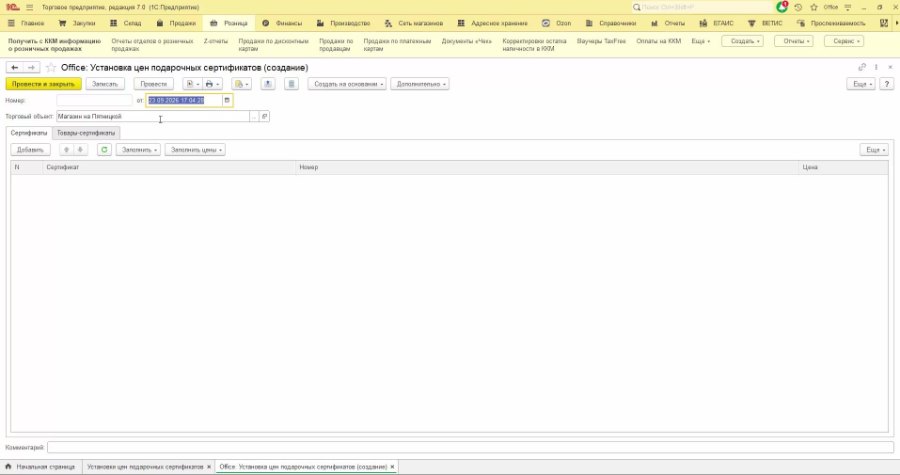Move row down arrow
Viewport: 900px width, 475px height.
pyautogui.click(x=80, y=150)
